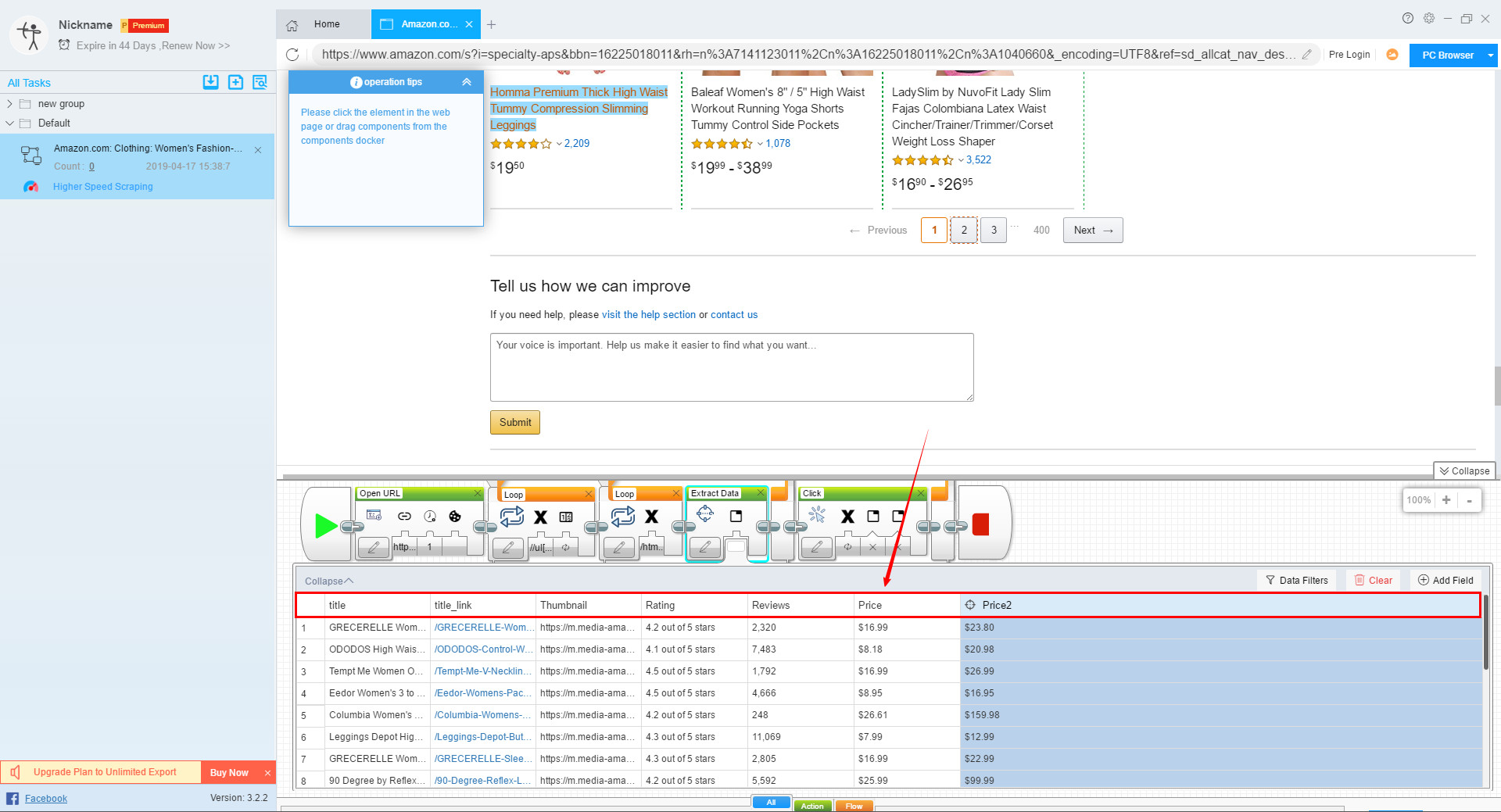Click the Higher Speed Scraping link
Screen dimensions: 1501x812
(103, 187)
